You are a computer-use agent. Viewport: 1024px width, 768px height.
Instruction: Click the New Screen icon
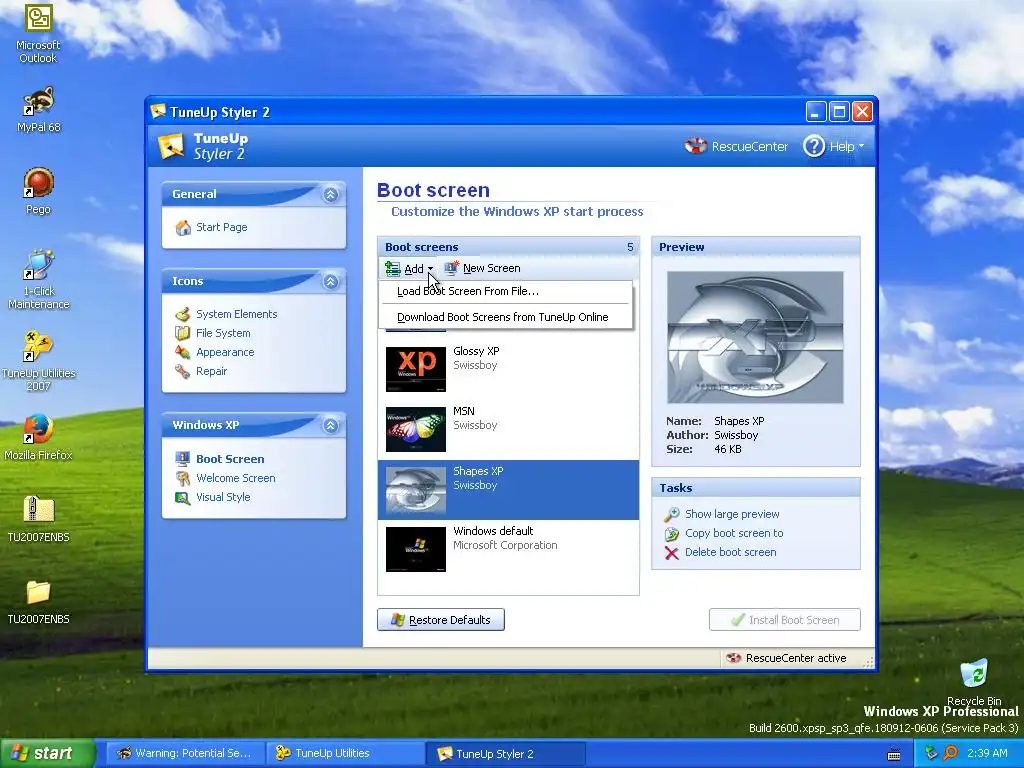point(451,268)
